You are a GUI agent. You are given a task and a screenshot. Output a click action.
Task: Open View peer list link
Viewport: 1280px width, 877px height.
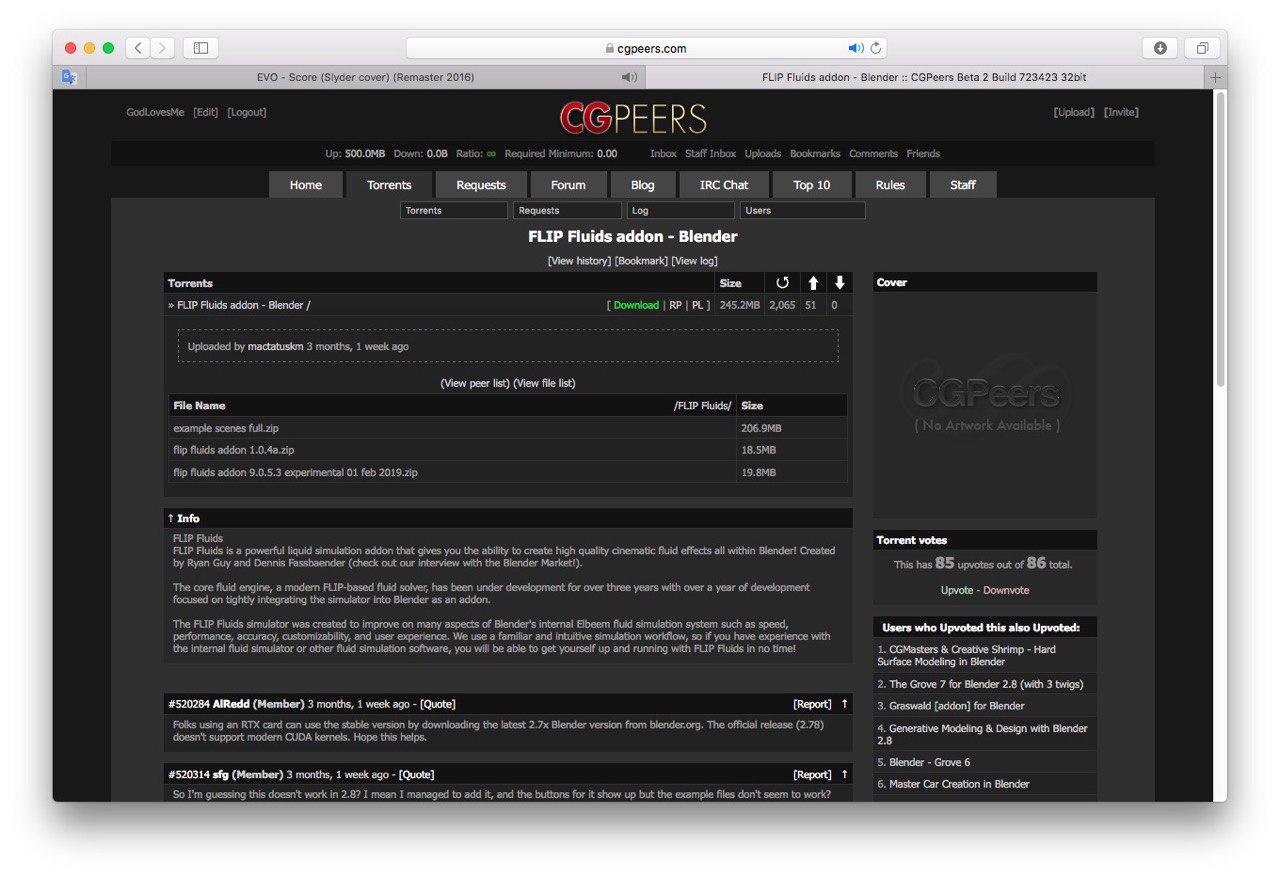[475, 383]
